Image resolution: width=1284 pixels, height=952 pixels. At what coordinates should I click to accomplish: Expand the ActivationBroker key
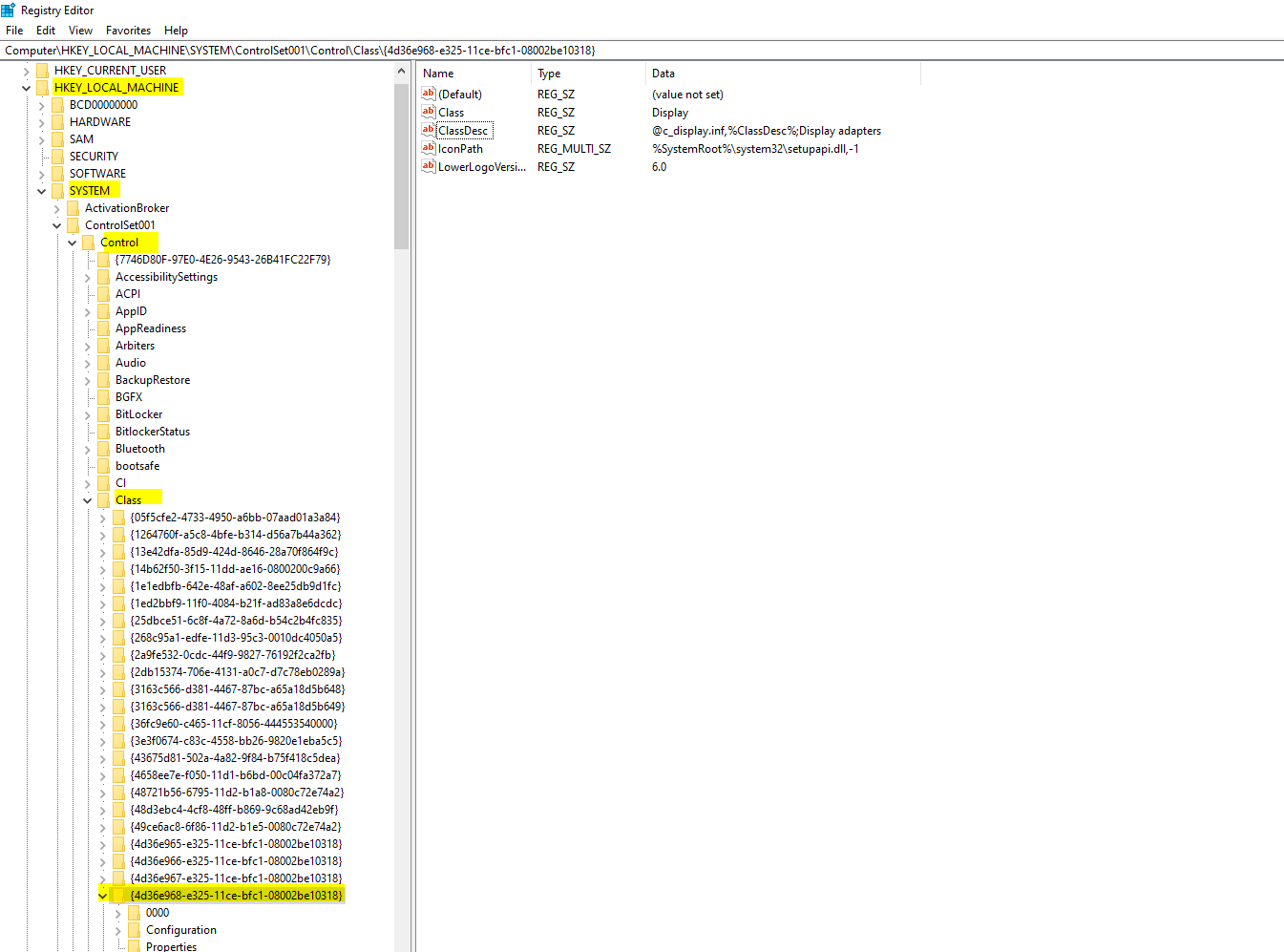(56, 207)
